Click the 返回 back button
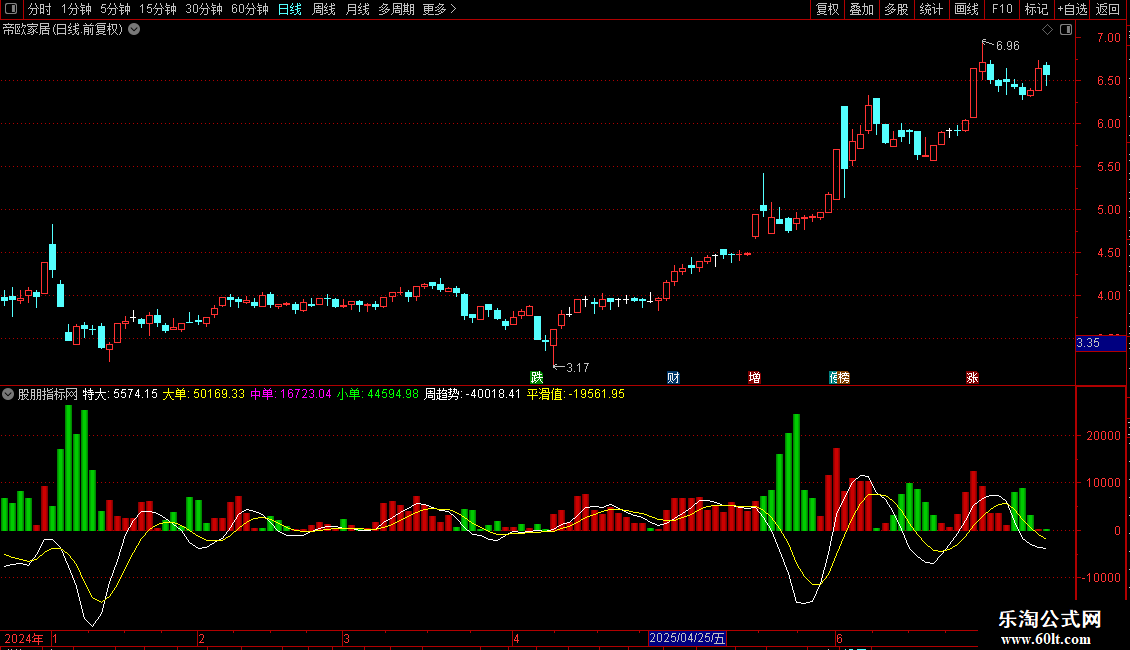 pyautogui.click(x=1108, y=9)
